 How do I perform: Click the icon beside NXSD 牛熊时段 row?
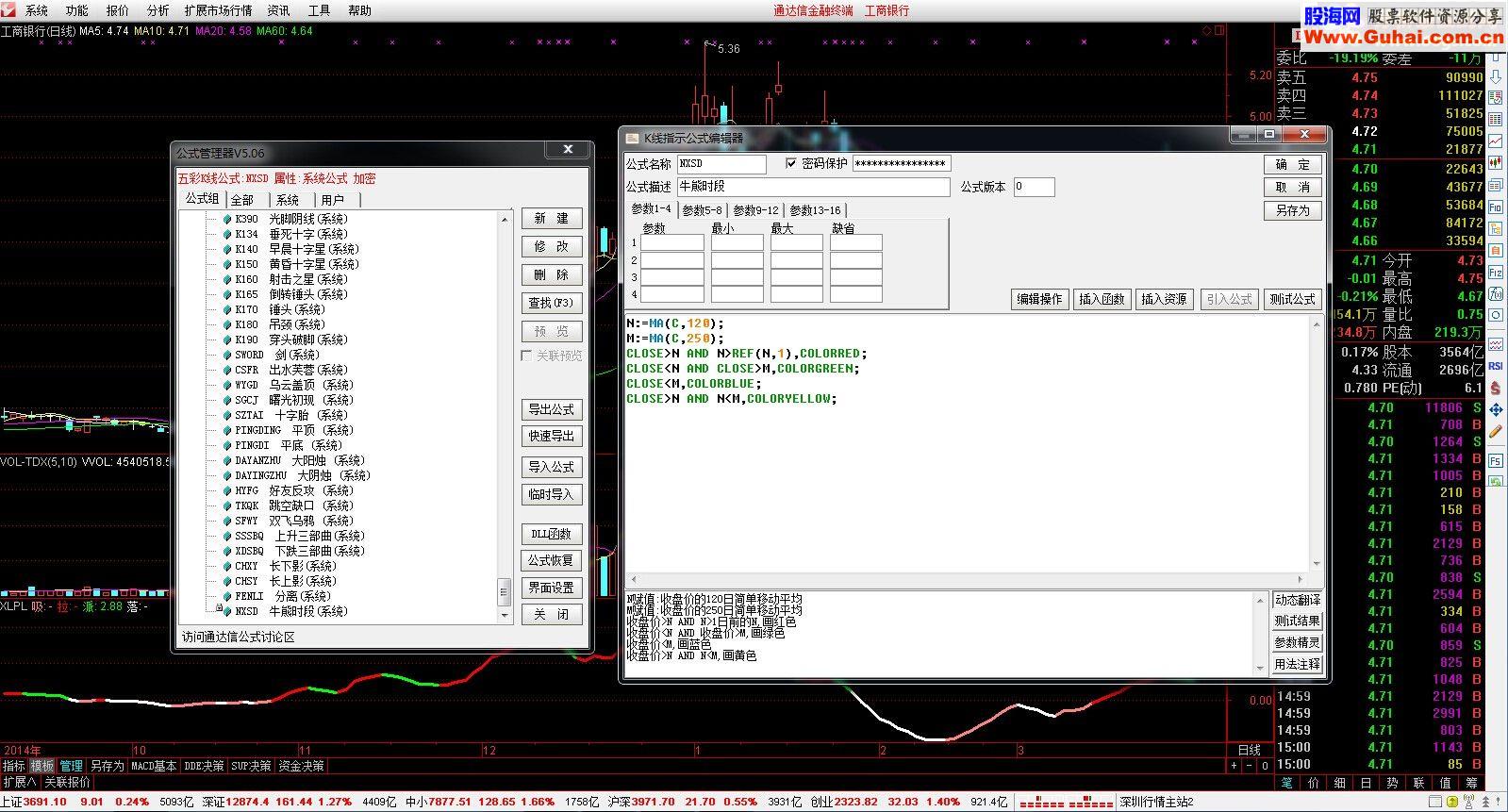click(227, 611)
